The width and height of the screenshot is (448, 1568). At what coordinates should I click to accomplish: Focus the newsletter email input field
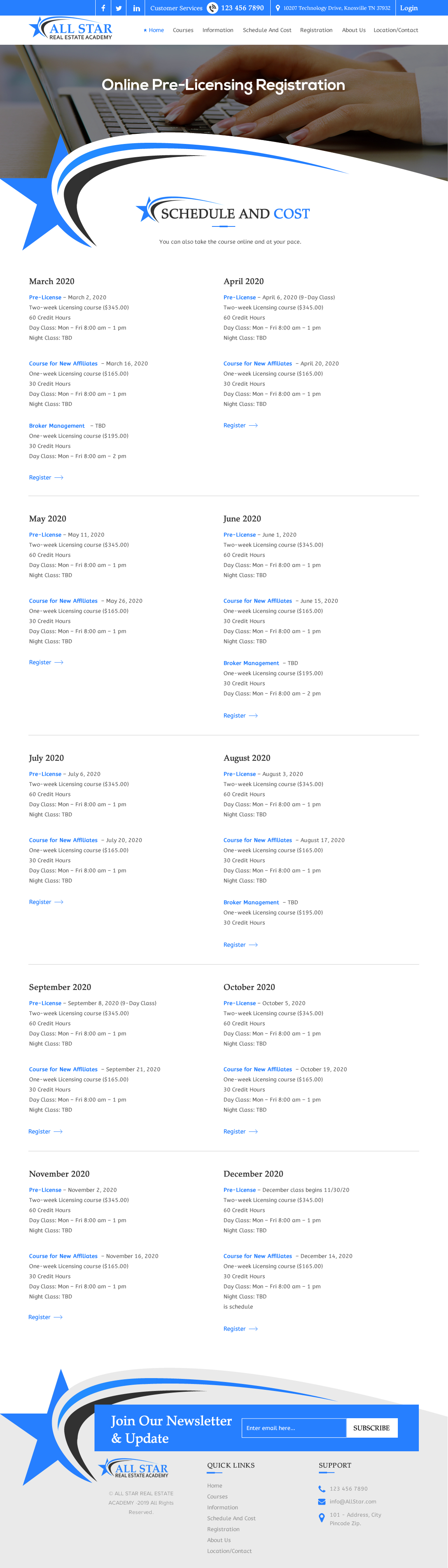pyautogui.click(x=293, y=1428)
